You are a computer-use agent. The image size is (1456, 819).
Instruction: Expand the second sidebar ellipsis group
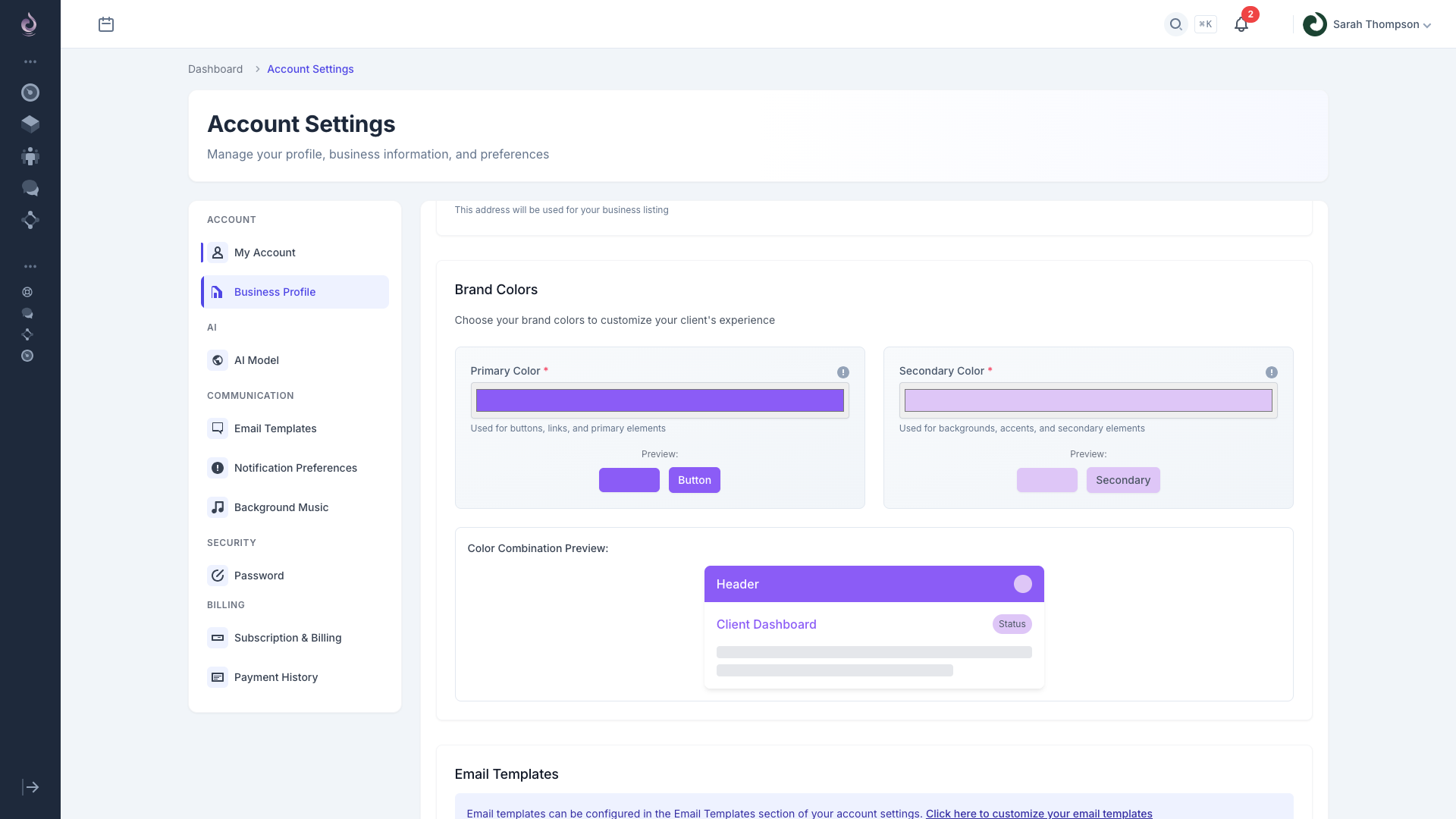click(x=30, y=266)
